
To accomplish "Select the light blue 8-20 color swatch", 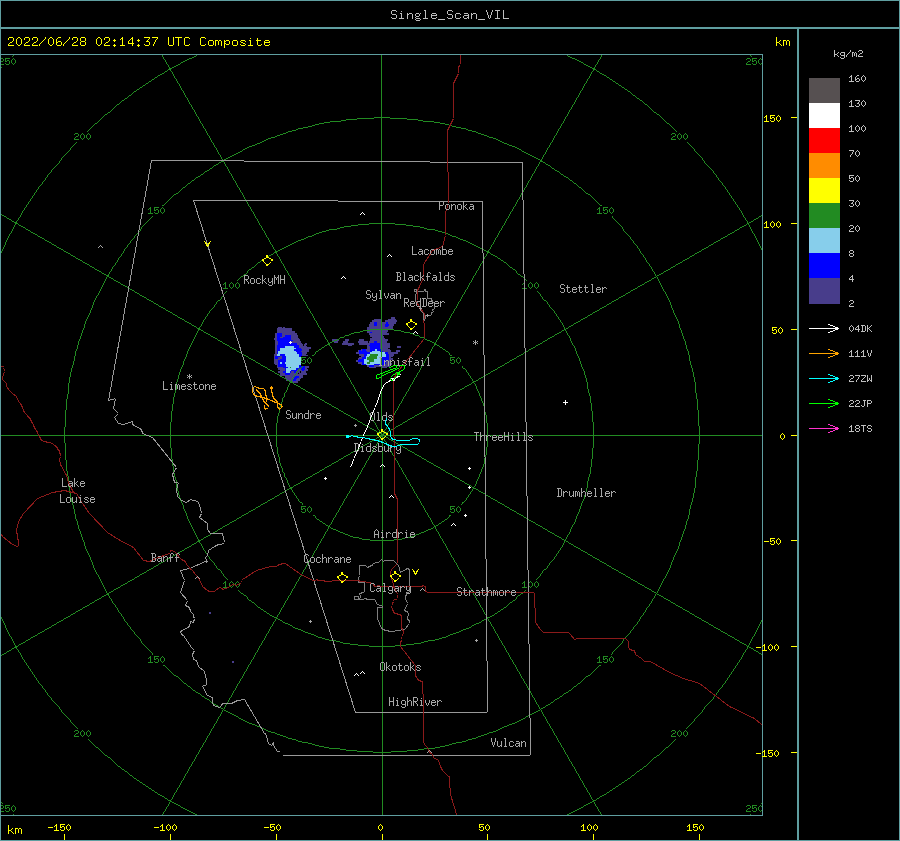I will click(824, 241).
